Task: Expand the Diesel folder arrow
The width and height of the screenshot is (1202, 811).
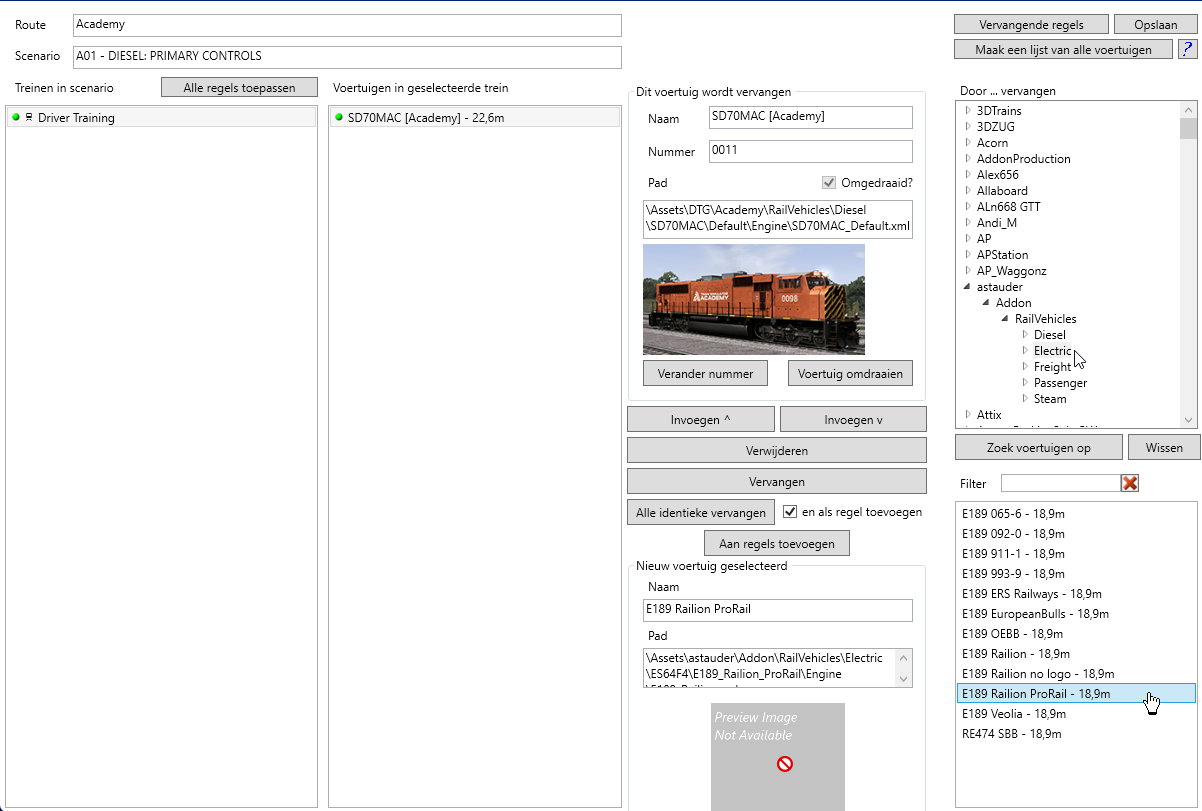Action: [x=1025, y=335]
